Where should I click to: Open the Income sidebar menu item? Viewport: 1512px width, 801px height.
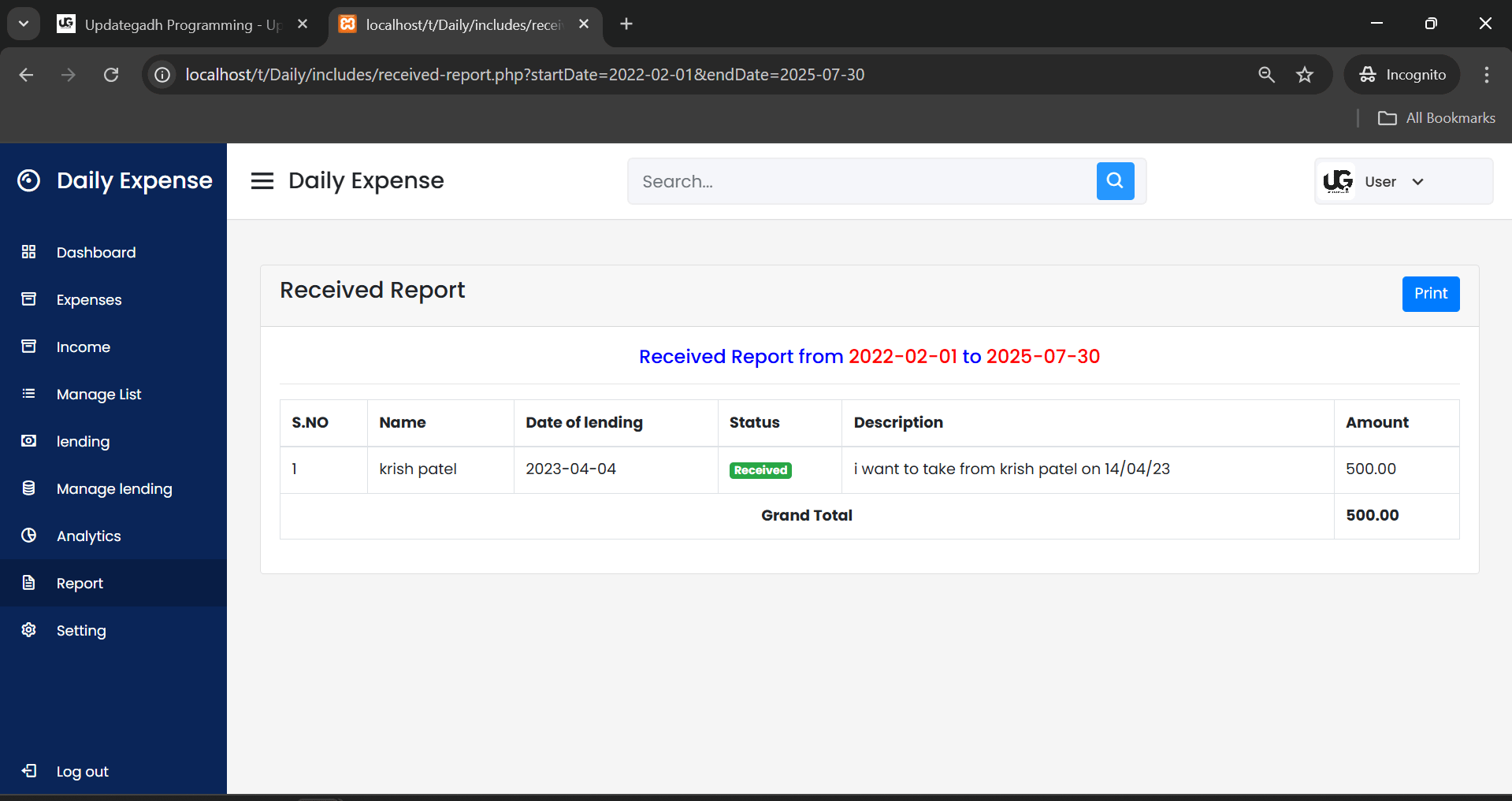pos(84,347)
